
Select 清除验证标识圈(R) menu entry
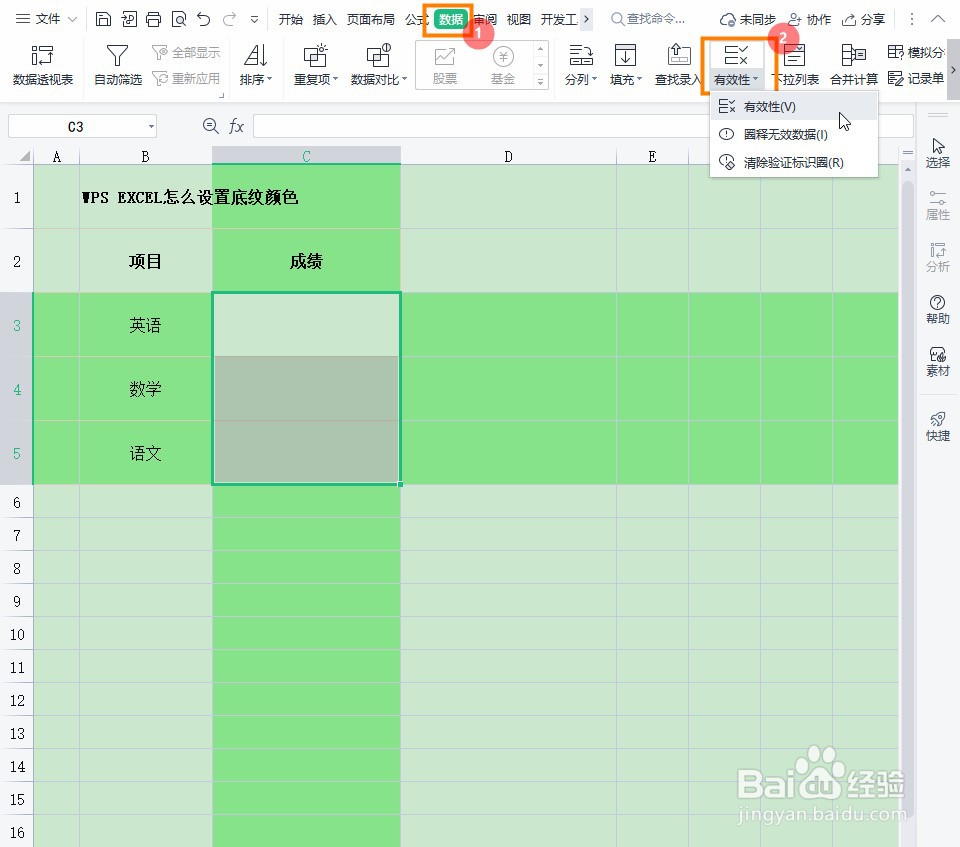793,162
